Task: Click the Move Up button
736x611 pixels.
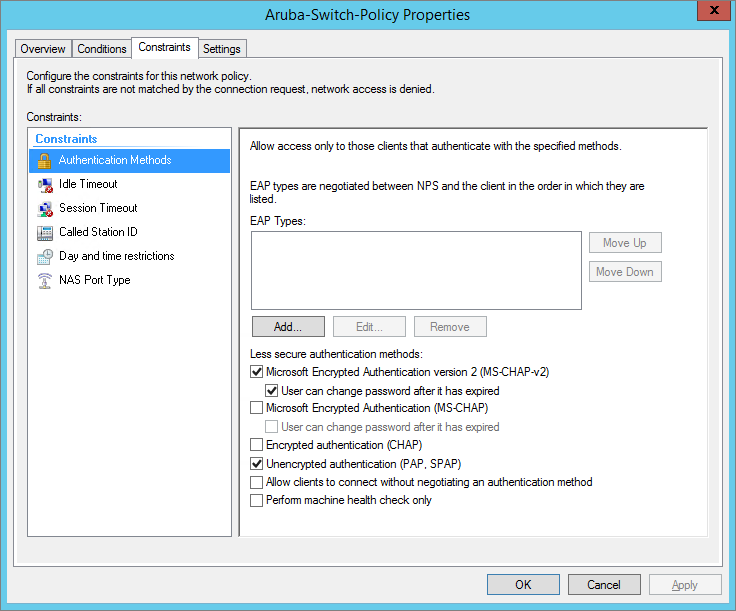Action: pos(625,243)
